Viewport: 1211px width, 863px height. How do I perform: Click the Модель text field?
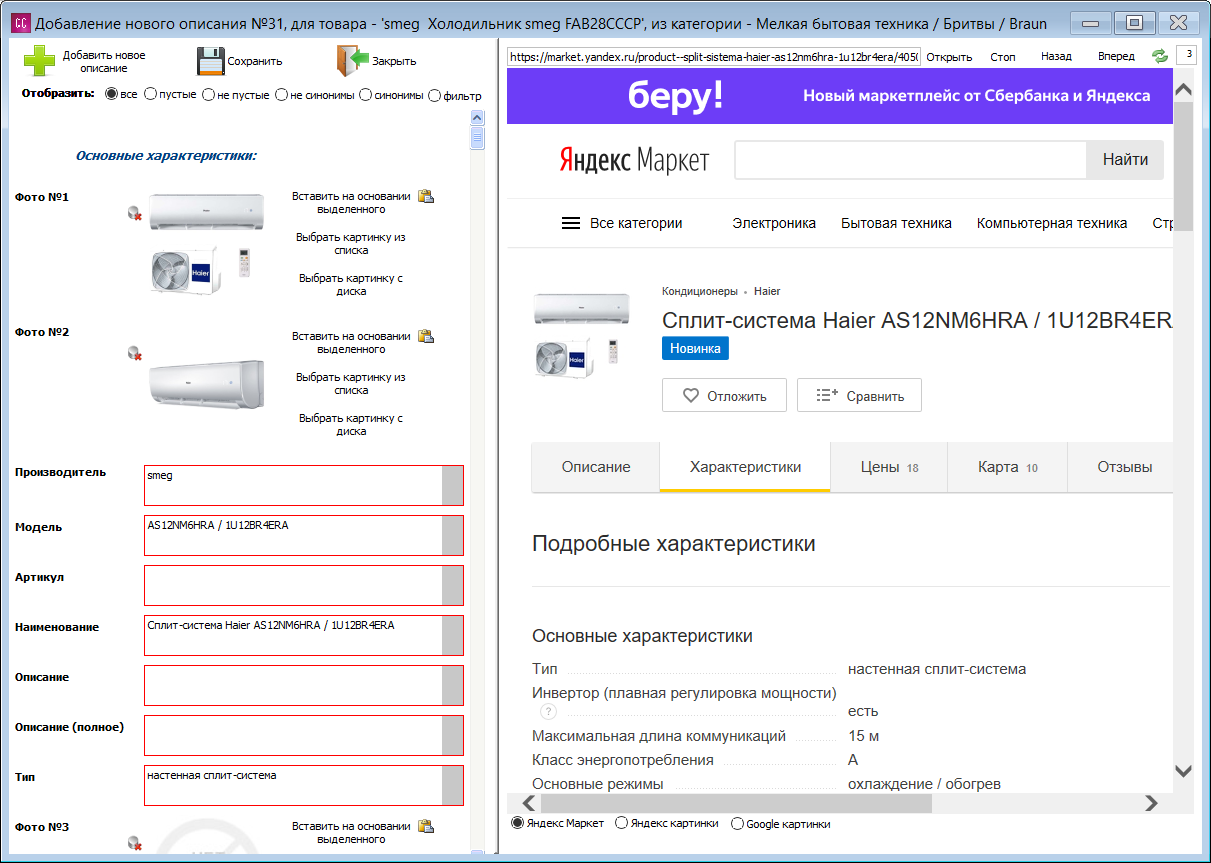[293, 535]
